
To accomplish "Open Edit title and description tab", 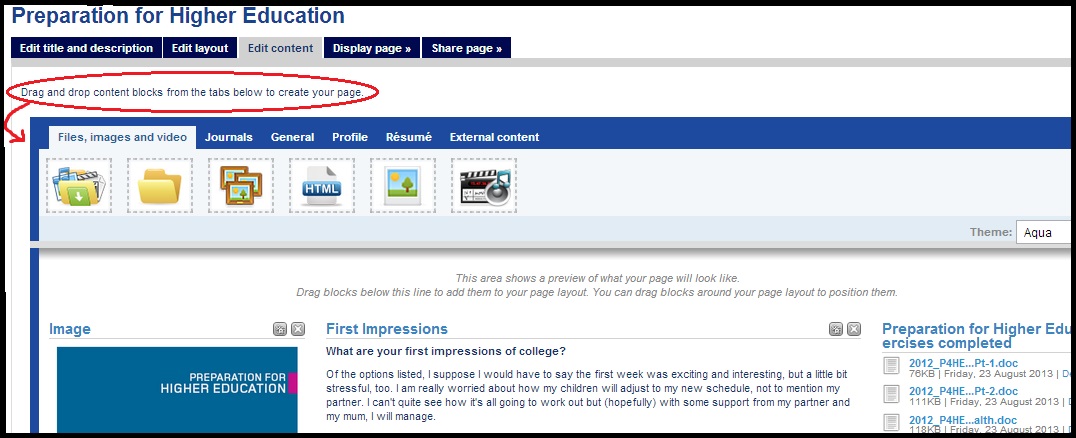I will coord(86,48).
